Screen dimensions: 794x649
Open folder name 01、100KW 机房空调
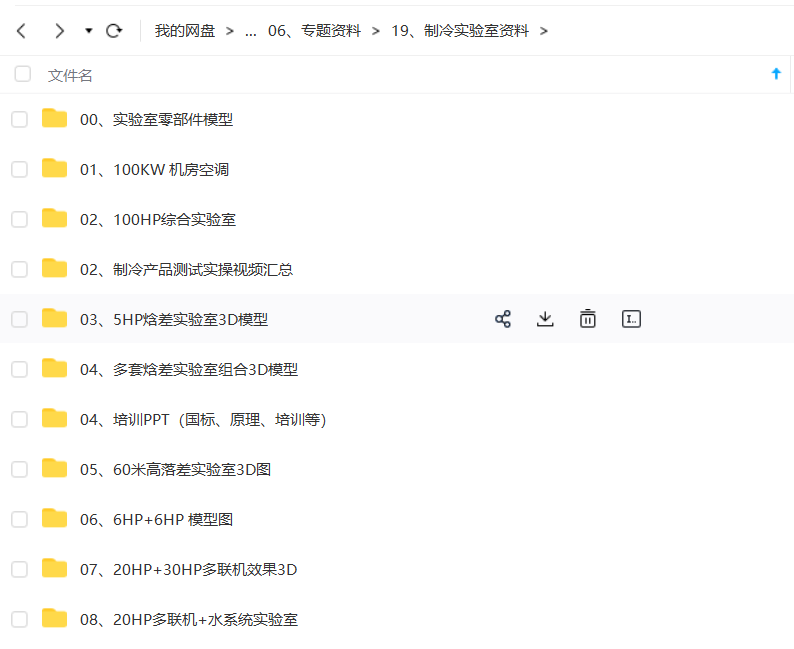[154, 170]
